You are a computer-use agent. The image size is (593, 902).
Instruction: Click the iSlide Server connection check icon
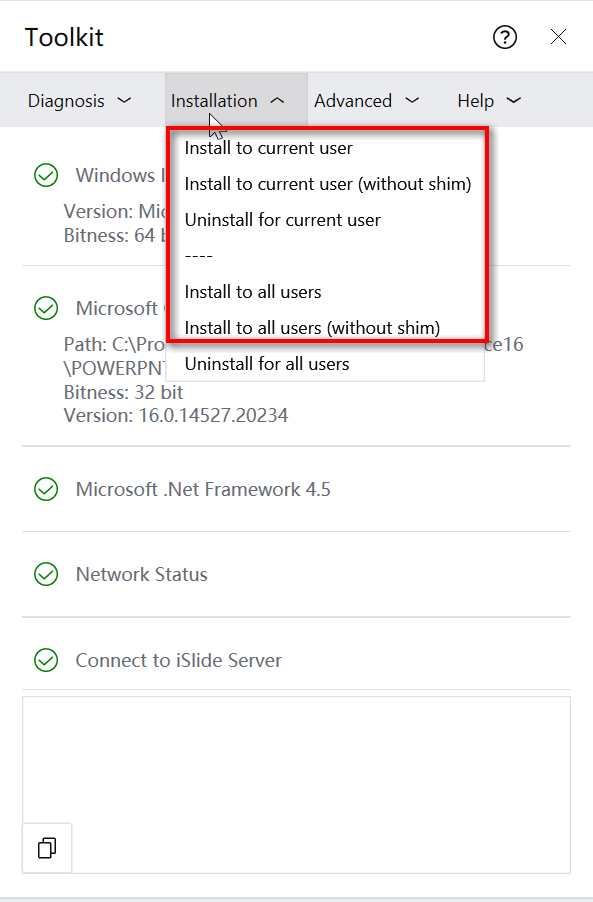(46, 660)
